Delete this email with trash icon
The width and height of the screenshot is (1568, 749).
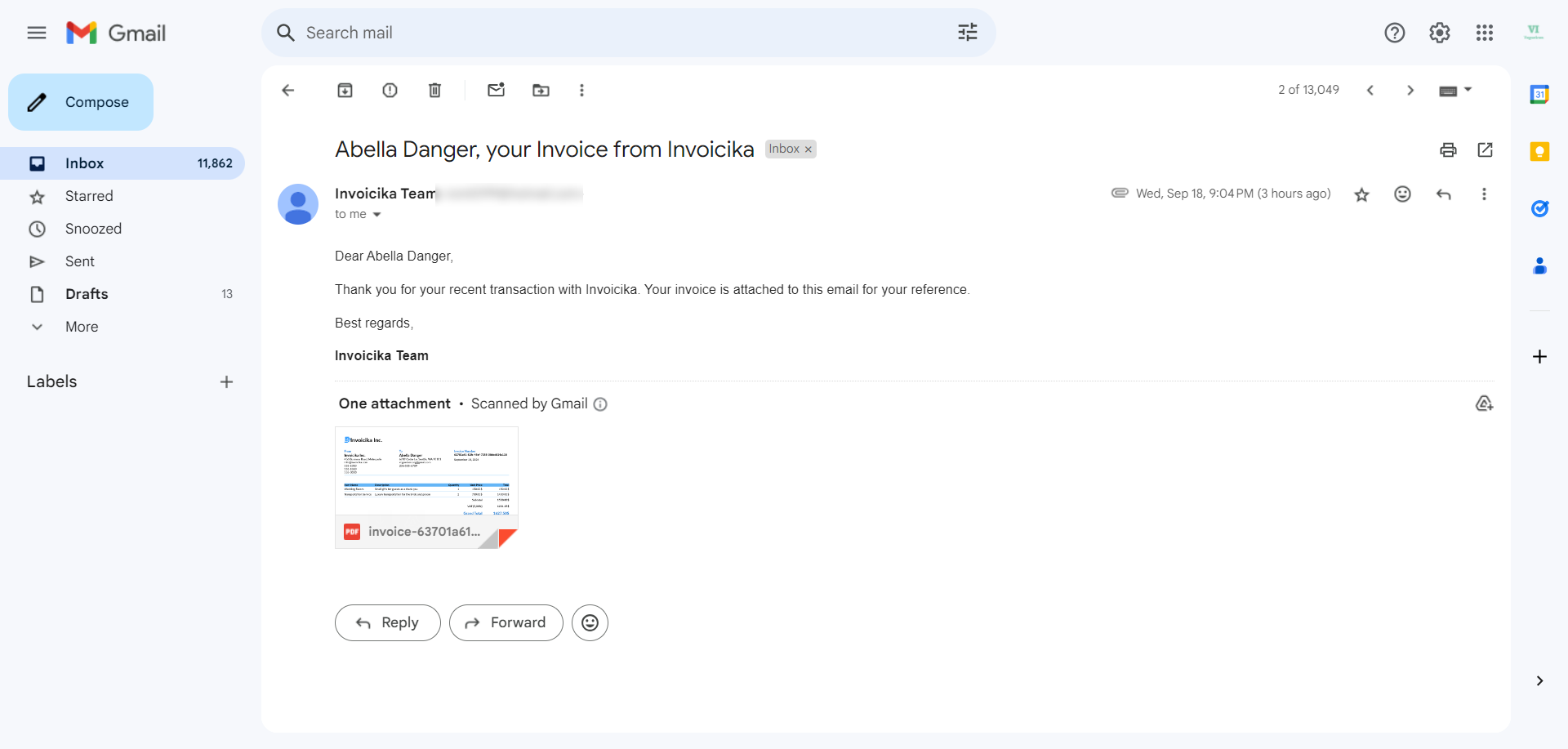(x=435, y=90)
